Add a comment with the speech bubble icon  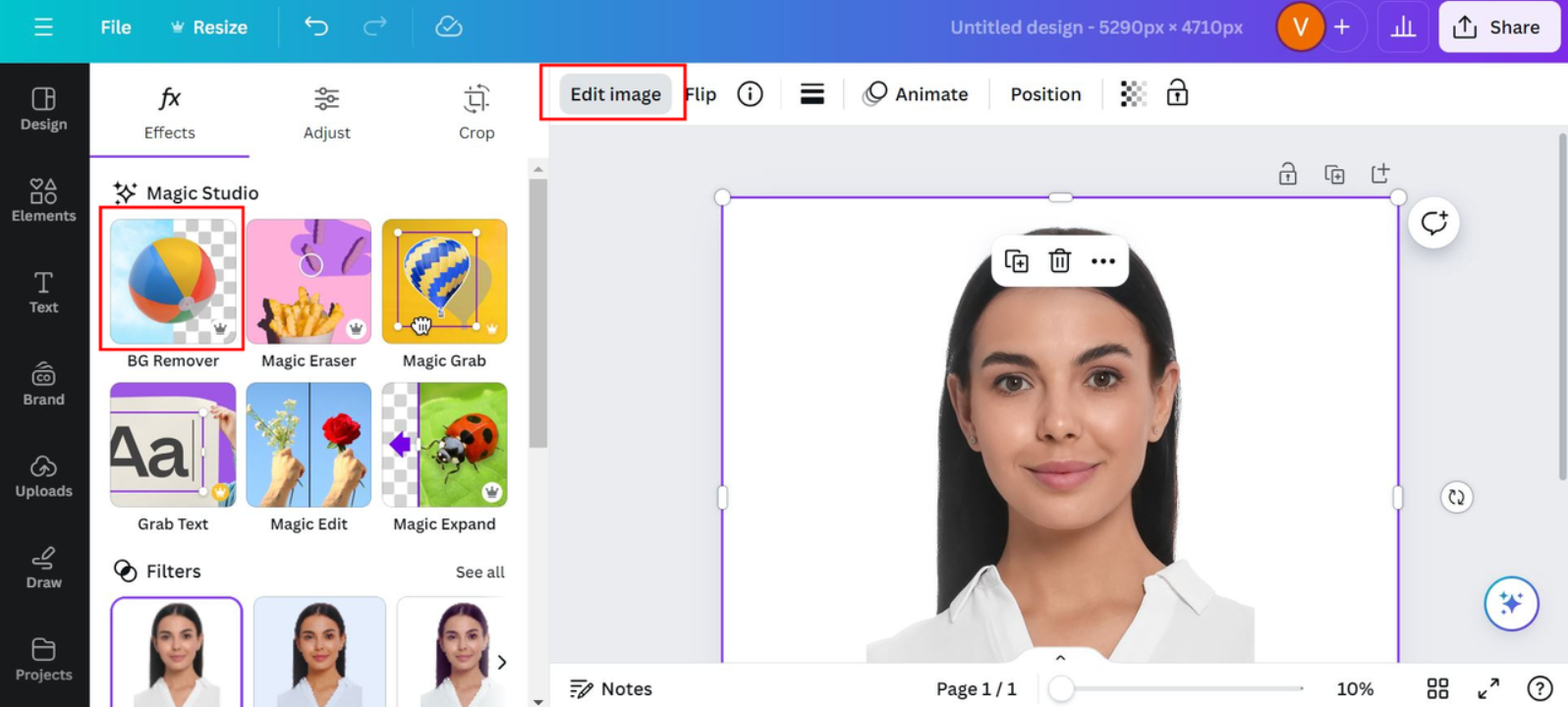pyautogui.click(x=1433, y=223)
